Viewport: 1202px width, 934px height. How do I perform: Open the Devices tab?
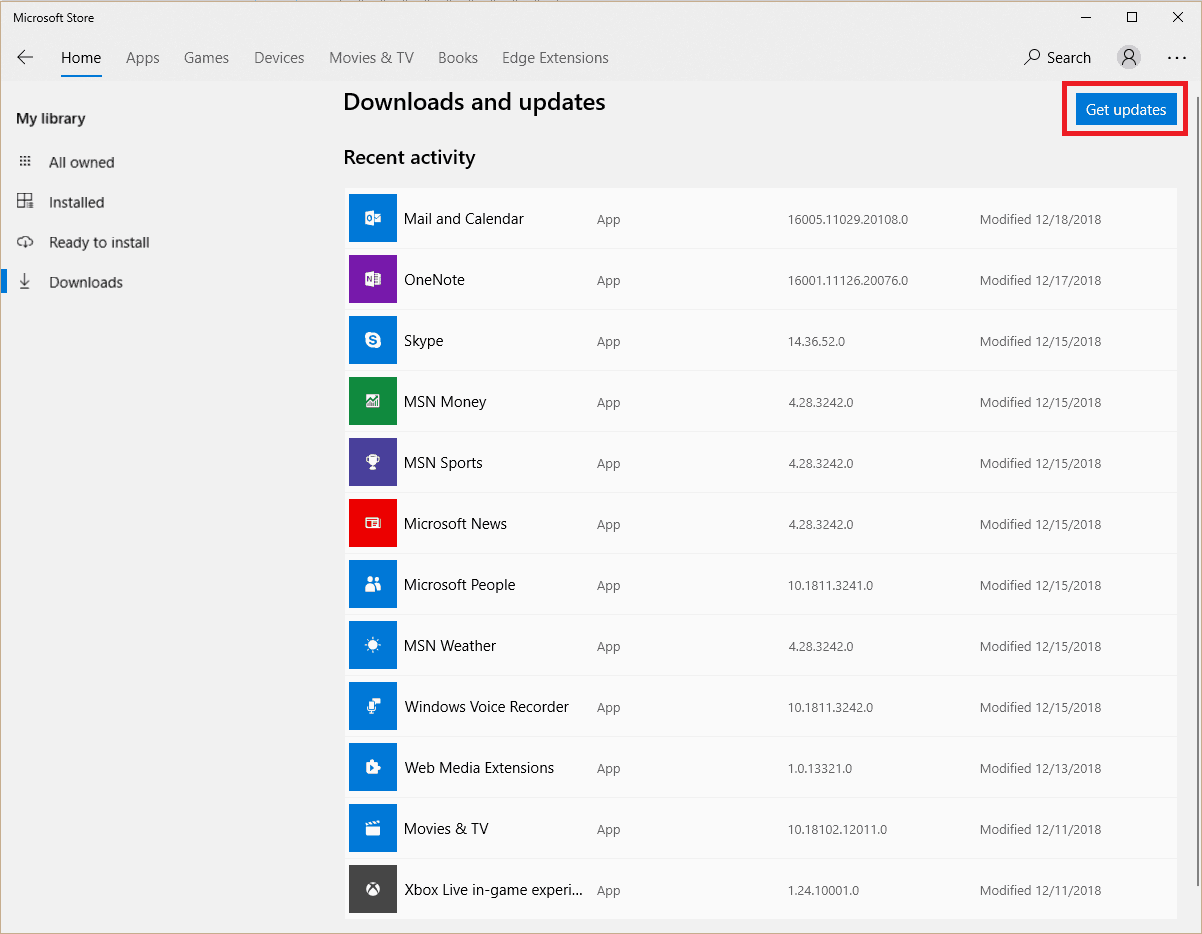[x=279, y=57]
